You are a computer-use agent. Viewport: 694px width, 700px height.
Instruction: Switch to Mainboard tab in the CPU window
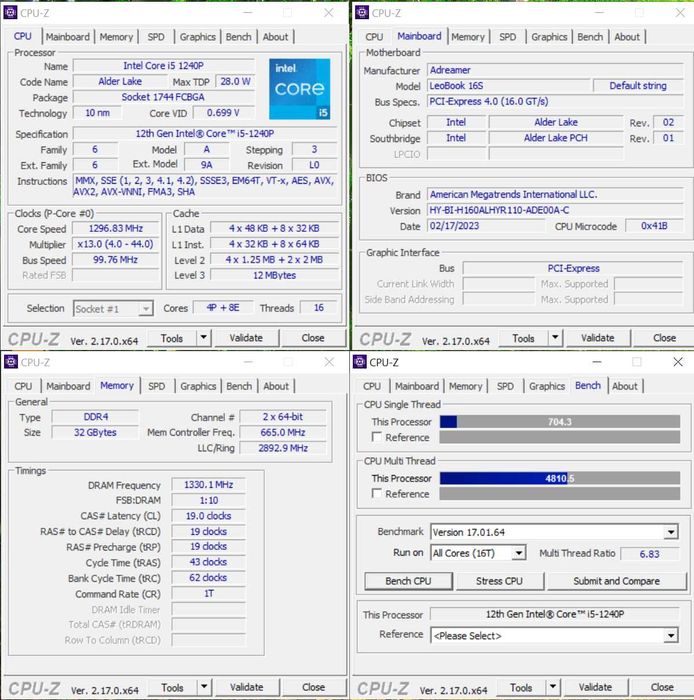tap(68, 37)
